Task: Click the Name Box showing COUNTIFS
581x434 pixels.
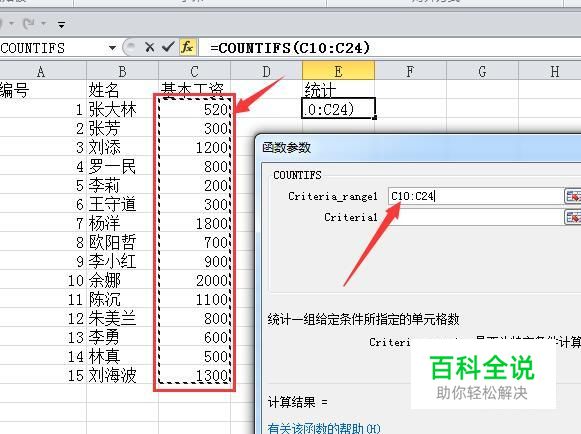Action: click(x=54, y=48)
